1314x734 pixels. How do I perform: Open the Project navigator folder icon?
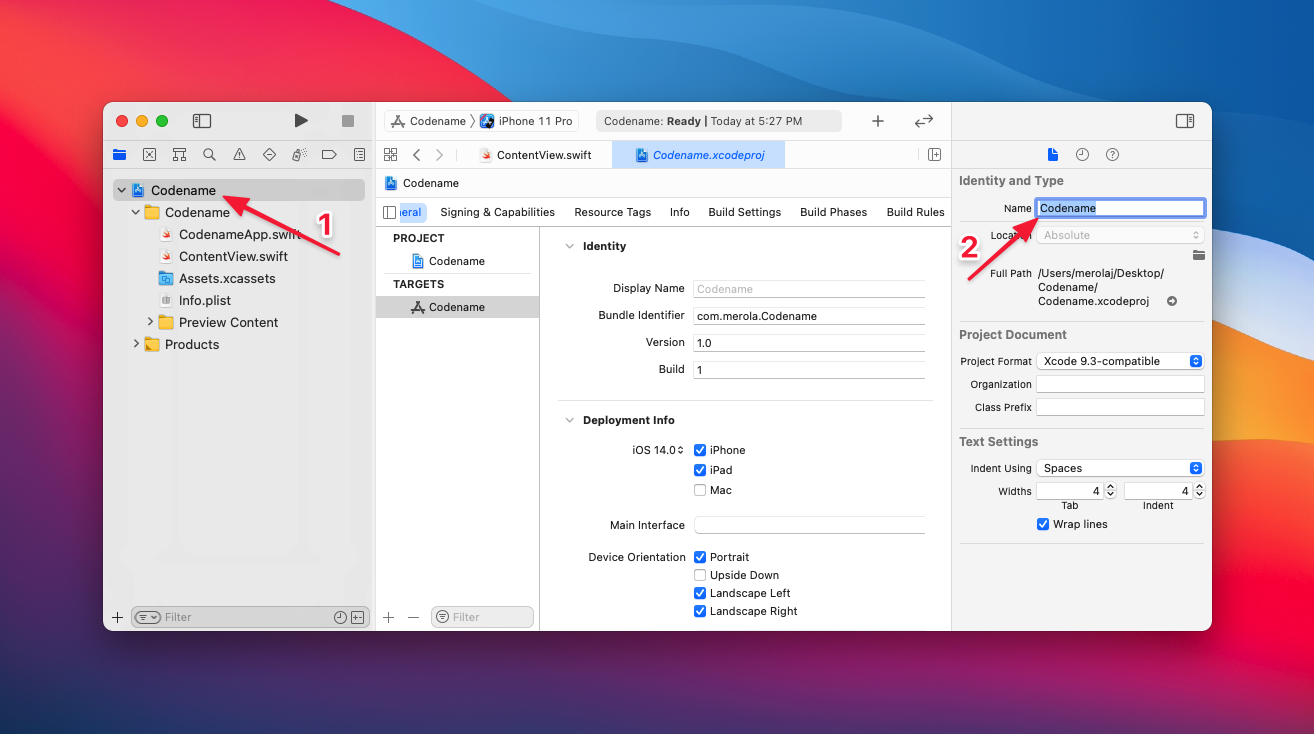click(x=120, y=155)
